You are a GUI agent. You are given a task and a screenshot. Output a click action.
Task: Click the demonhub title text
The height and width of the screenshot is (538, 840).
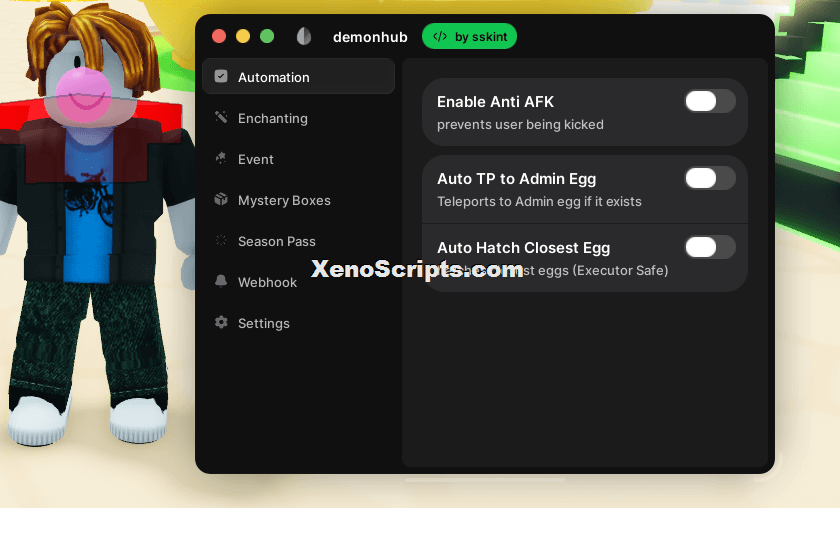click(370, 37)
